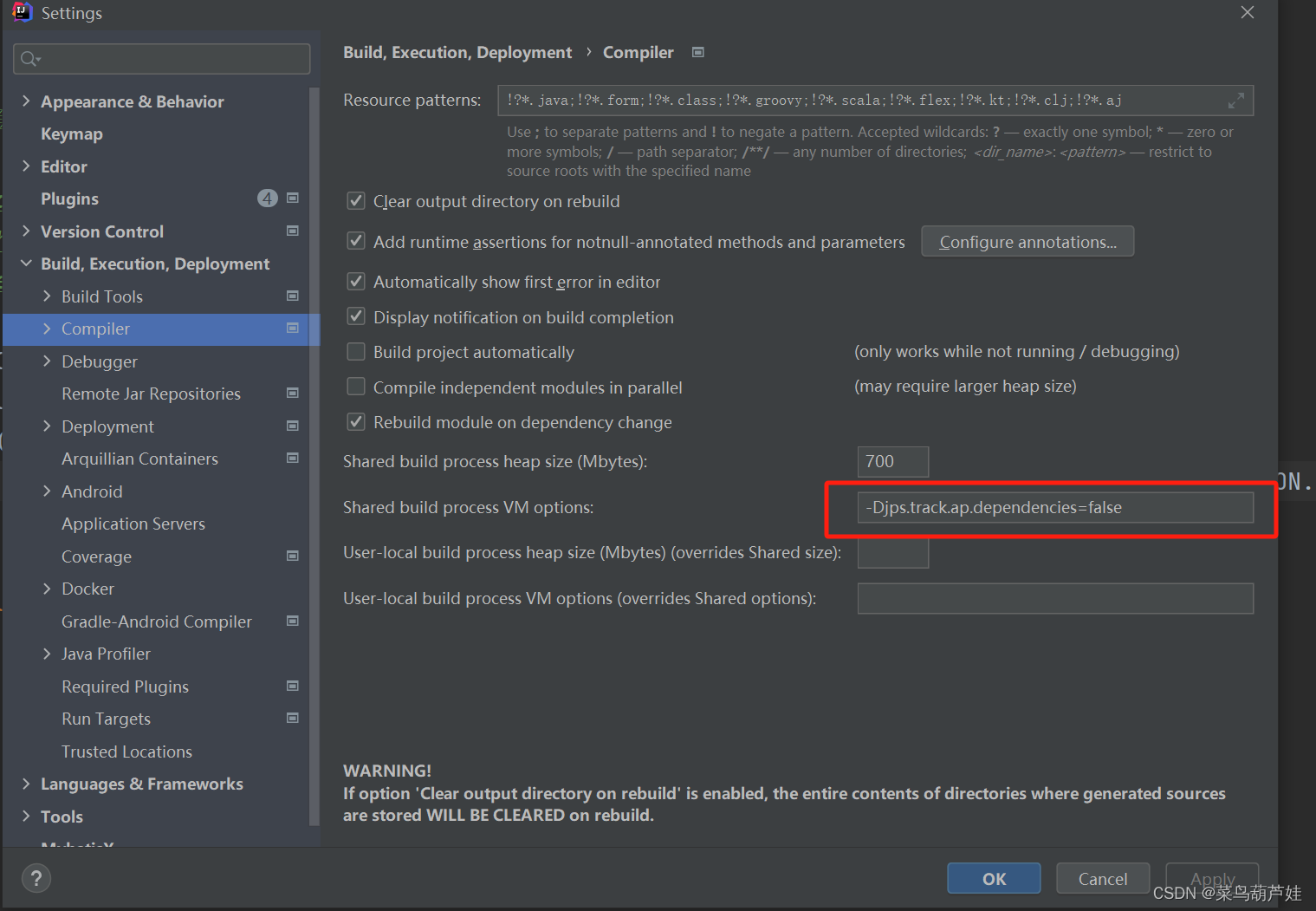Enable Compile independent modules in parallel
Image resolution: width=1316 pixels, height=911 pixels.
(356, 387)
